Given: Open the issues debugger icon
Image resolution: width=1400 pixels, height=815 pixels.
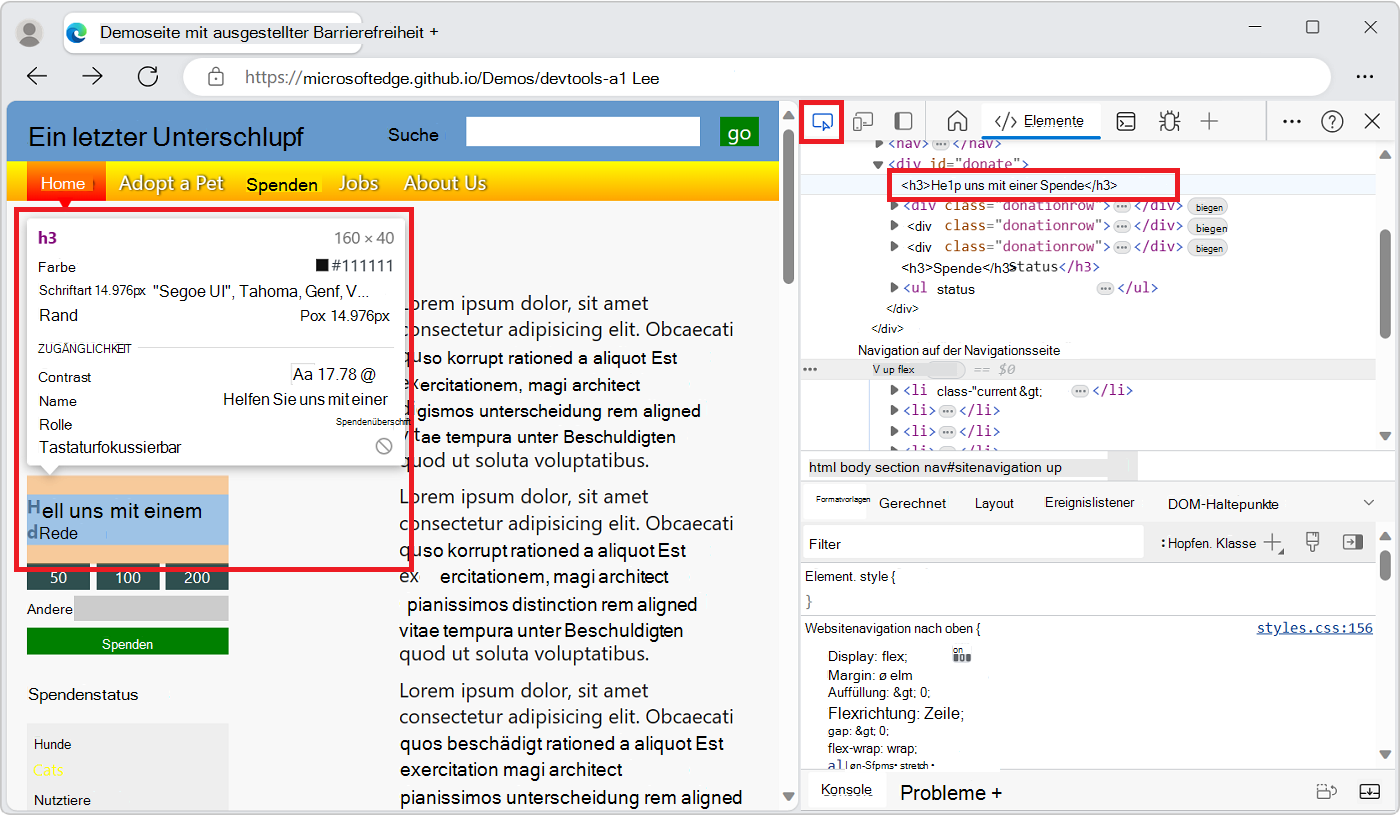Looking at the screenshot, I should tap(1168, 120).
